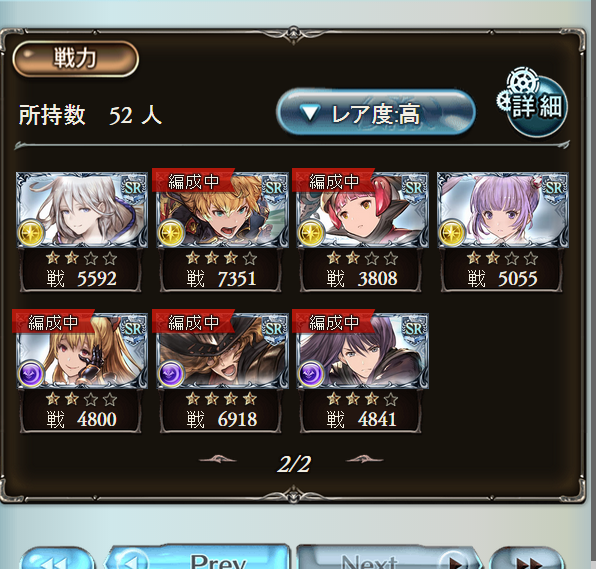The height and width of the screenshot is (569, 604).
Task: Select the white-haired character with power 5592
Action: click(82, 231)
